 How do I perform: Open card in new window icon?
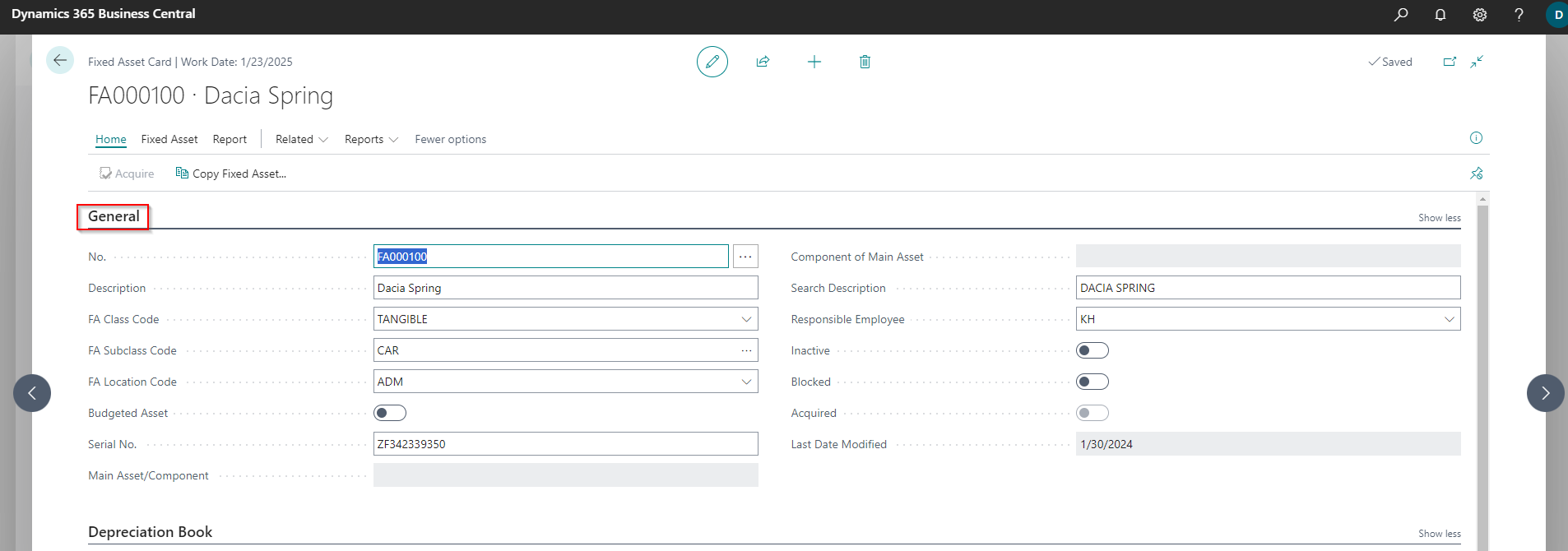click(x=1450, y=62)
